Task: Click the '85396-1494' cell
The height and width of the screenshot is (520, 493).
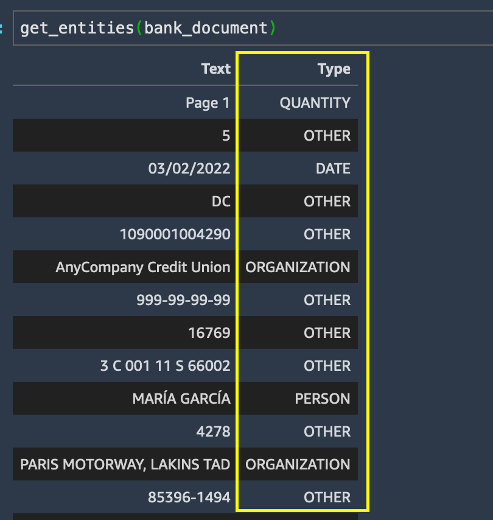Action: coord(189,497)
